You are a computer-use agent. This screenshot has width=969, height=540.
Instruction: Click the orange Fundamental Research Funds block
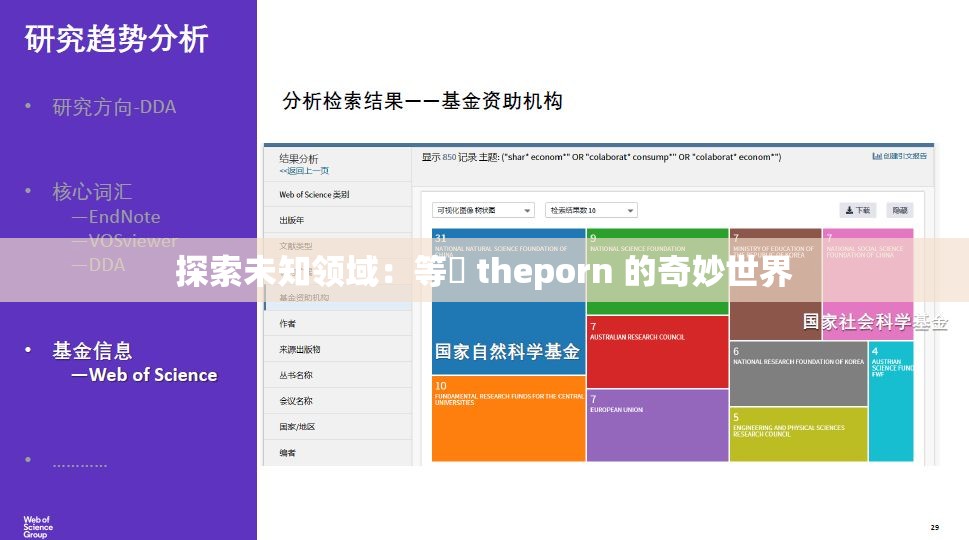point(508,418)
